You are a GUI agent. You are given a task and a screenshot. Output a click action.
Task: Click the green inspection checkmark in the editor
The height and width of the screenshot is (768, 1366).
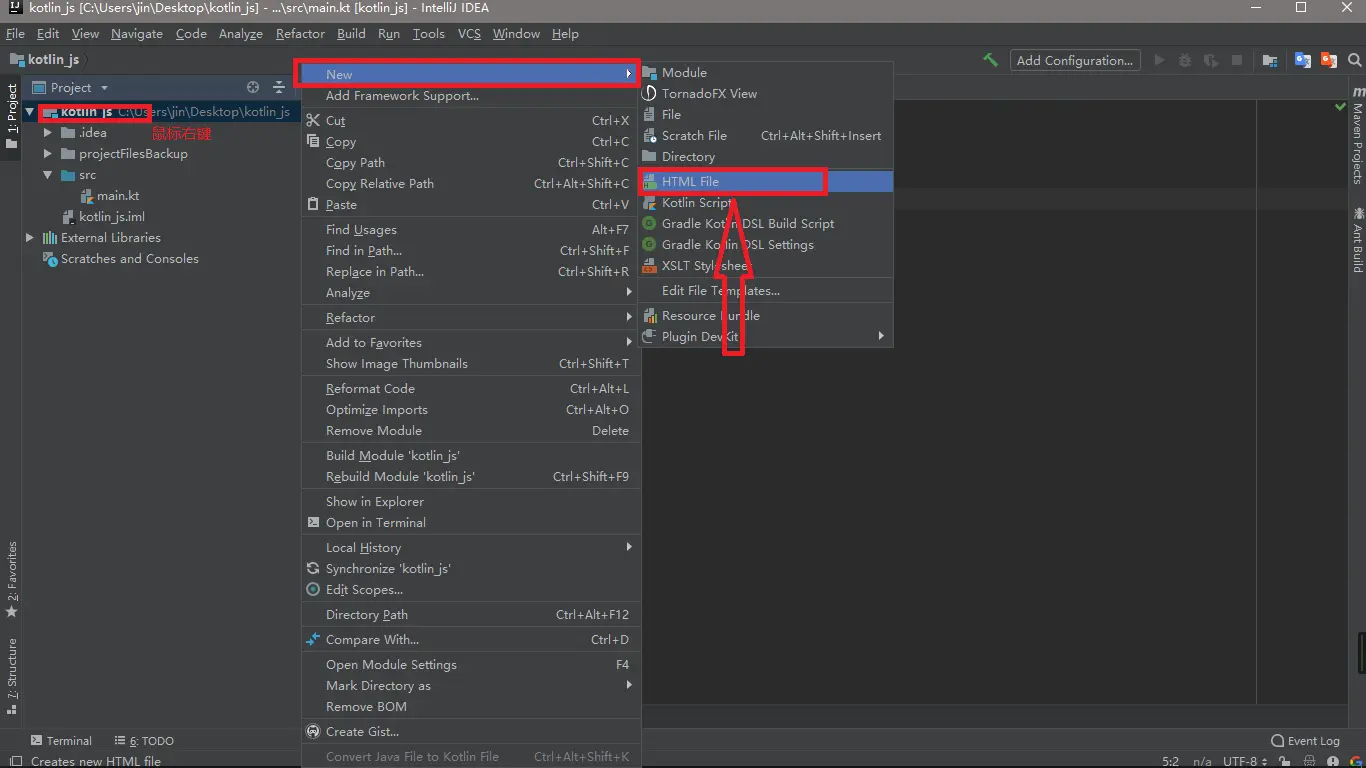(1340, 106)
